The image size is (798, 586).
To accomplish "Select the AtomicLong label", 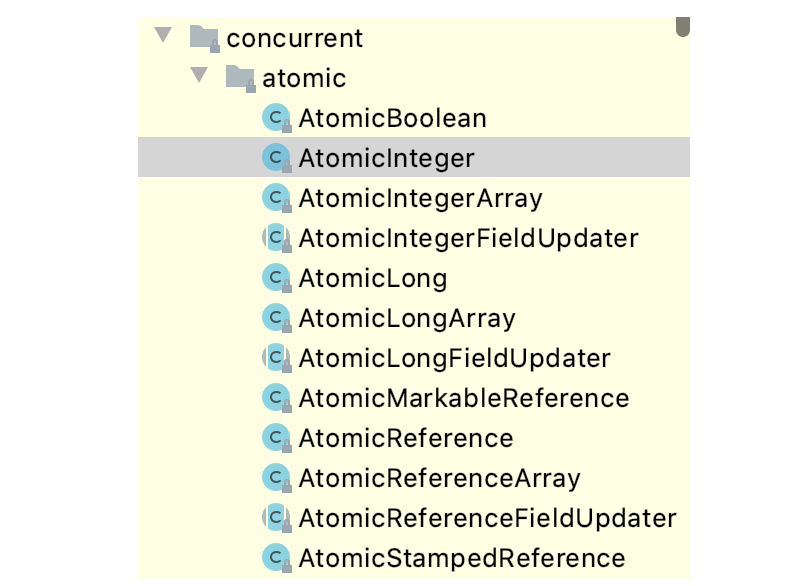I will (x=372, y=278).
